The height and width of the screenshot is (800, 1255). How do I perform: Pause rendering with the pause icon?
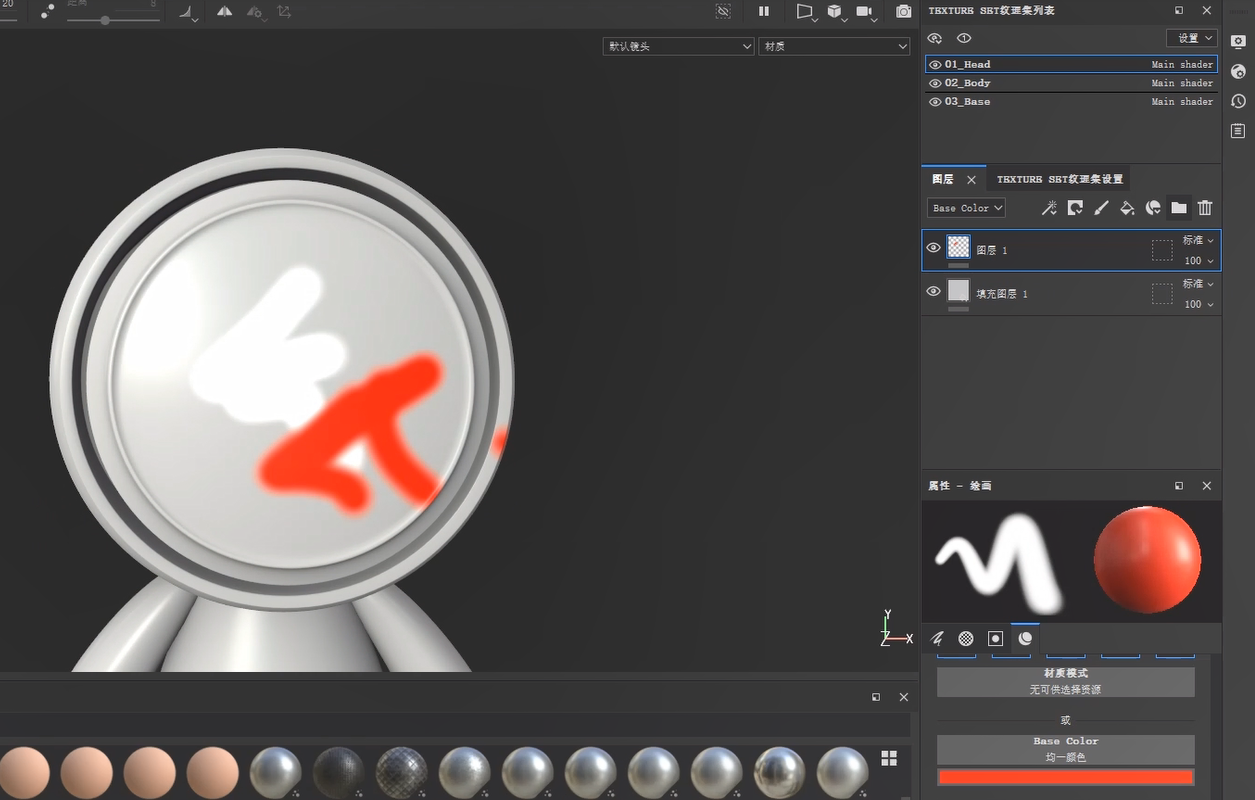[x=764, y=11]
